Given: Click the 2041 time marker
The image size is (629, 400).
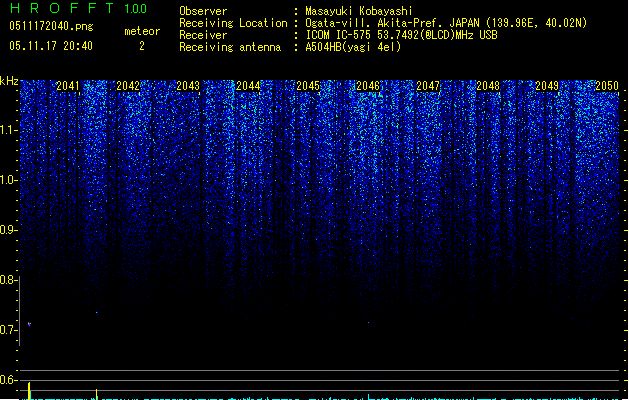Looking at the screenshot, I should point(68,85).
